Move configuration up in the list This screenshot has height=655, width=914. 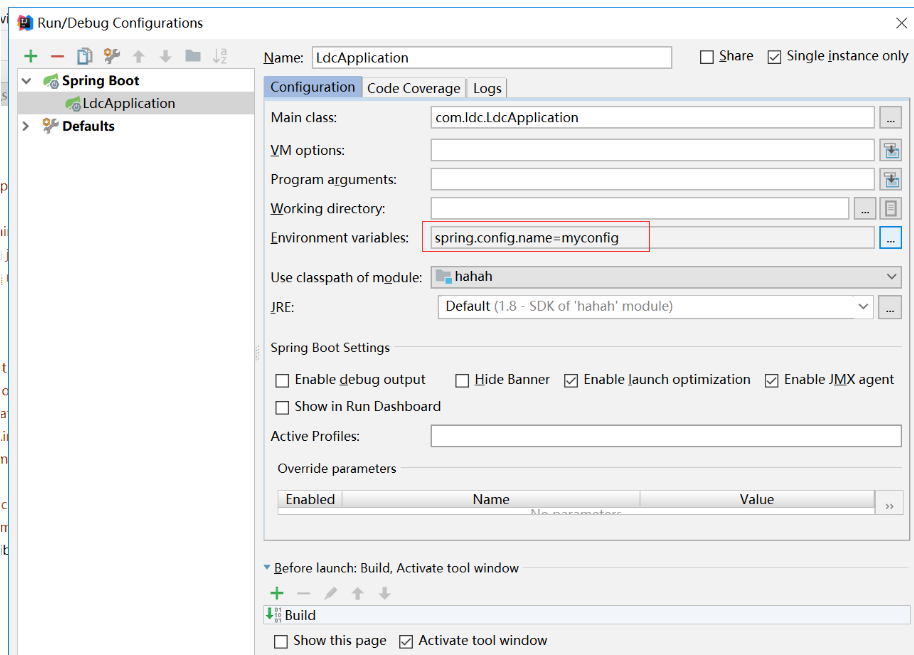click(139, 57)
